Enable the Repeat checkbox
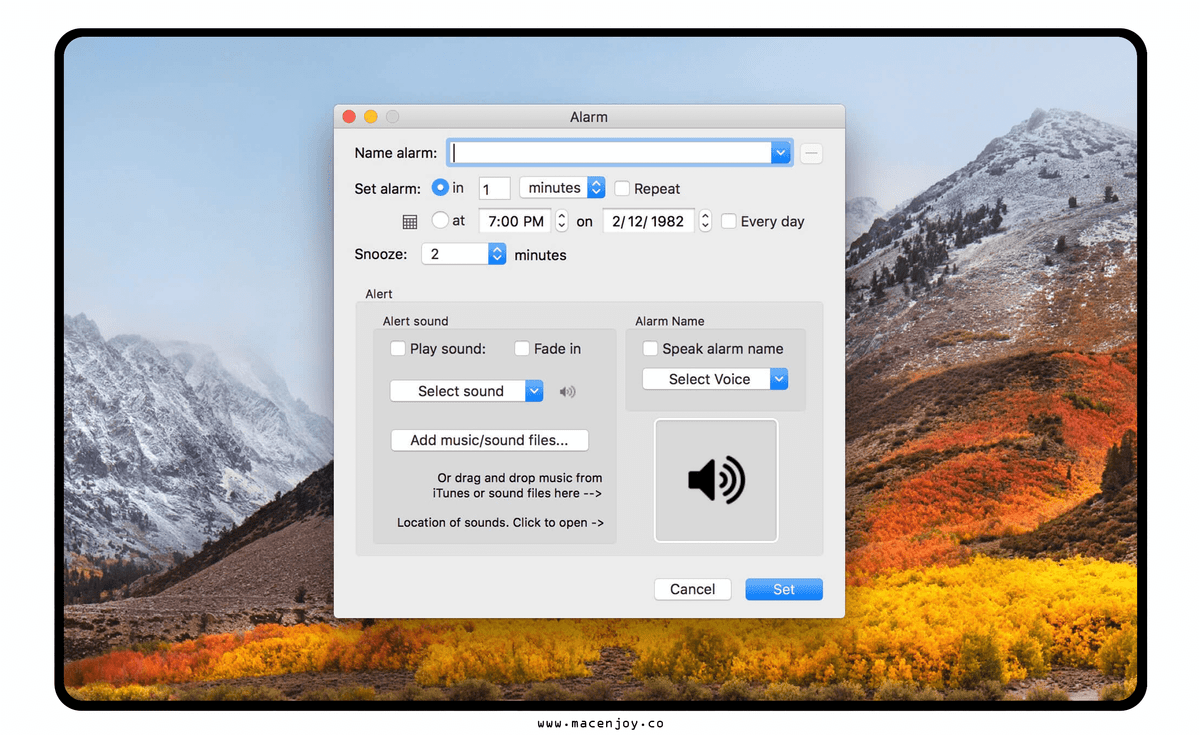Viewport: 1200px width, 735px height. coord(622,188)
